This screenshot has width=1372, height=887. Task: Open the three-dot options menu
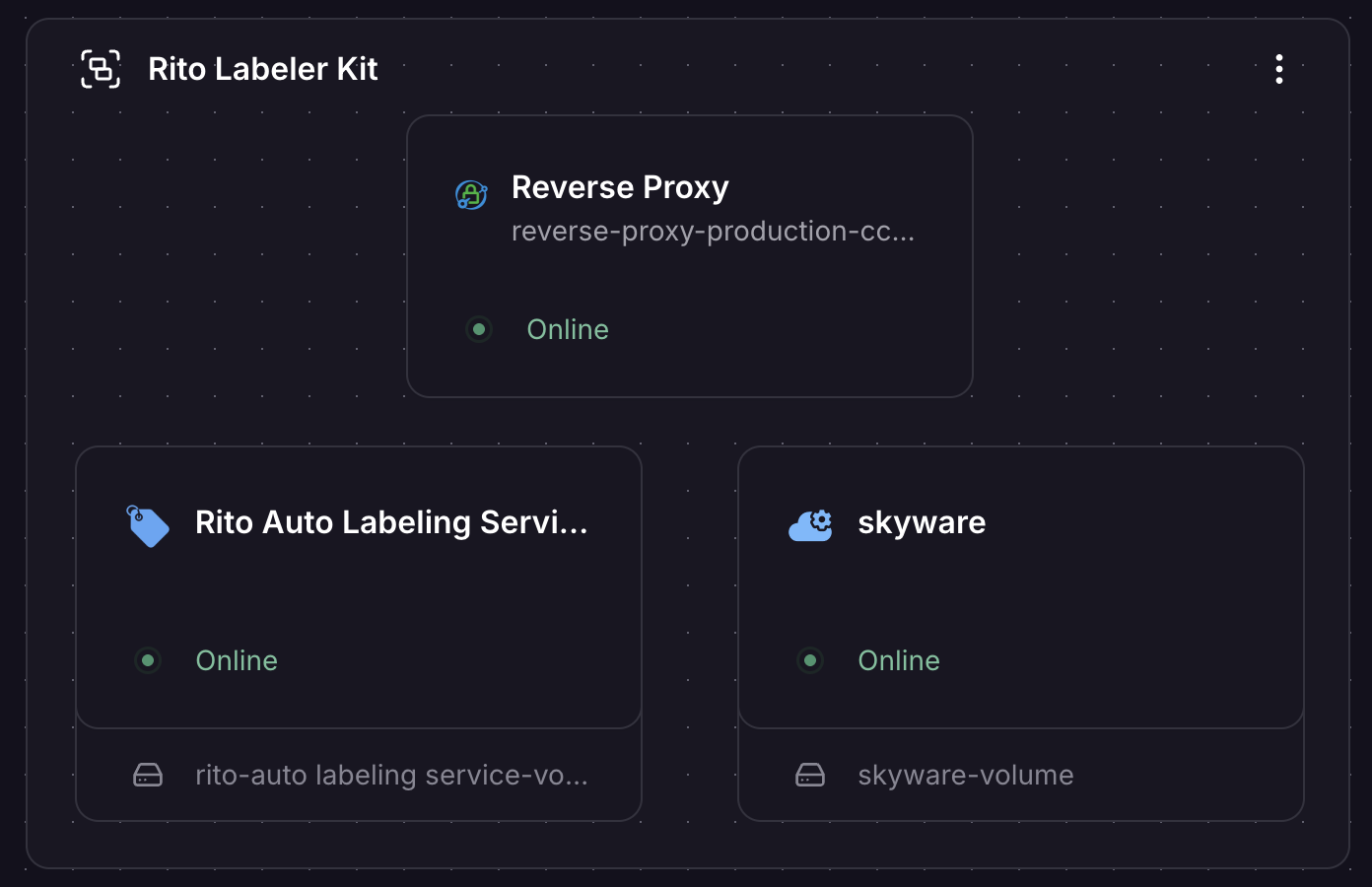click(x=1278, y=69)
